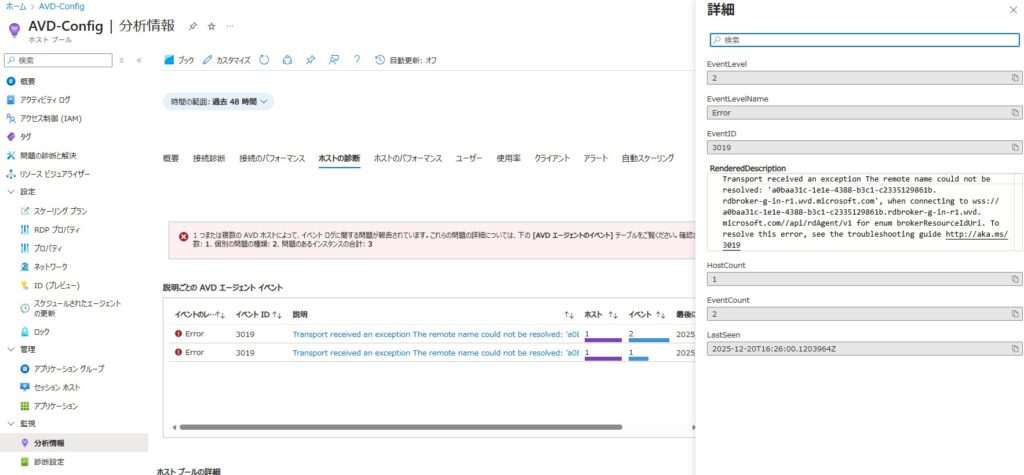Copy the EventID value 3019

1014,147
